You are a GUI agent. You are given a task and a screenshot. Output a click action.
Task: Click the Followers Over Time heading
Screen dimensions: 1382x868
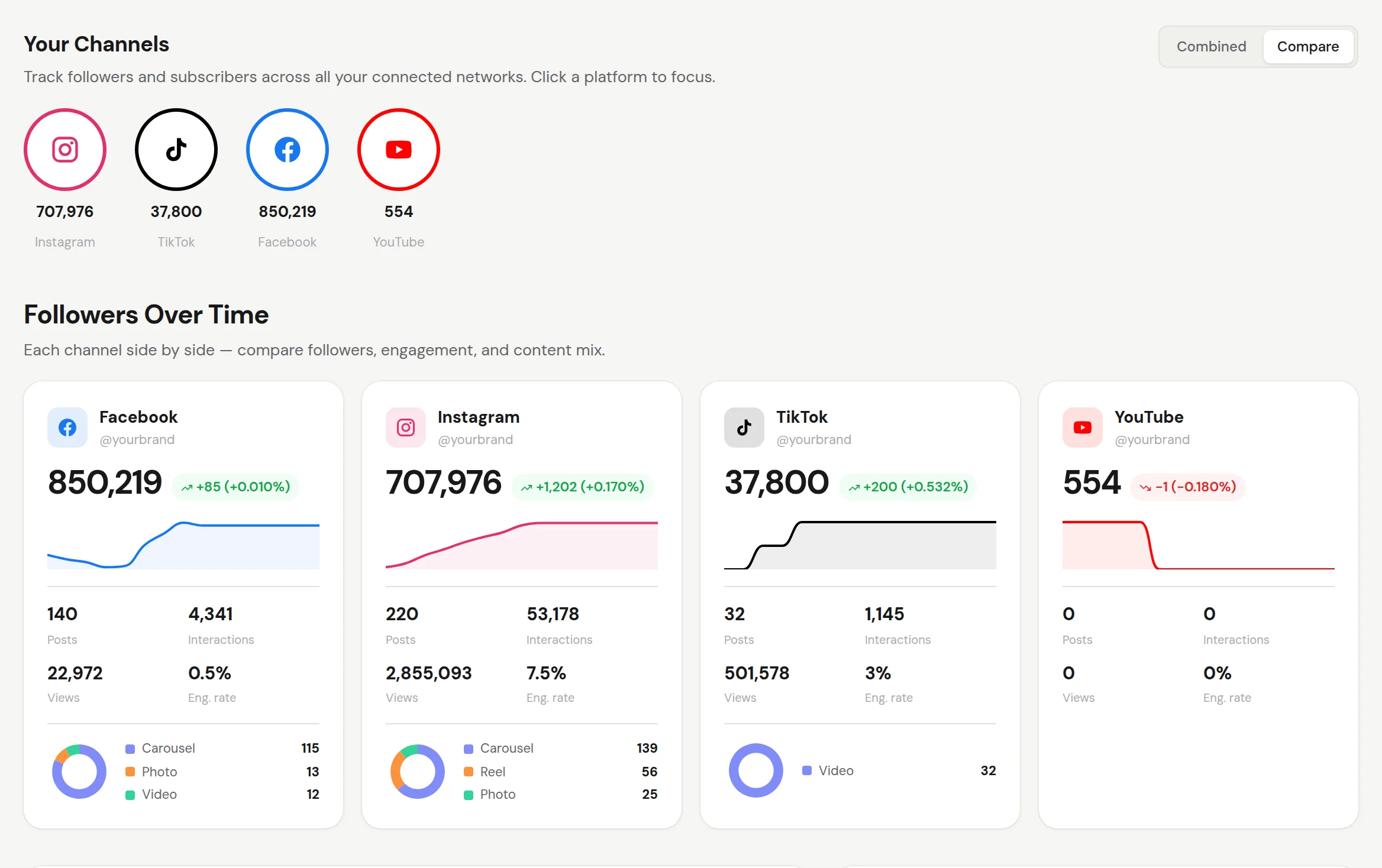(x=146, y=315)
